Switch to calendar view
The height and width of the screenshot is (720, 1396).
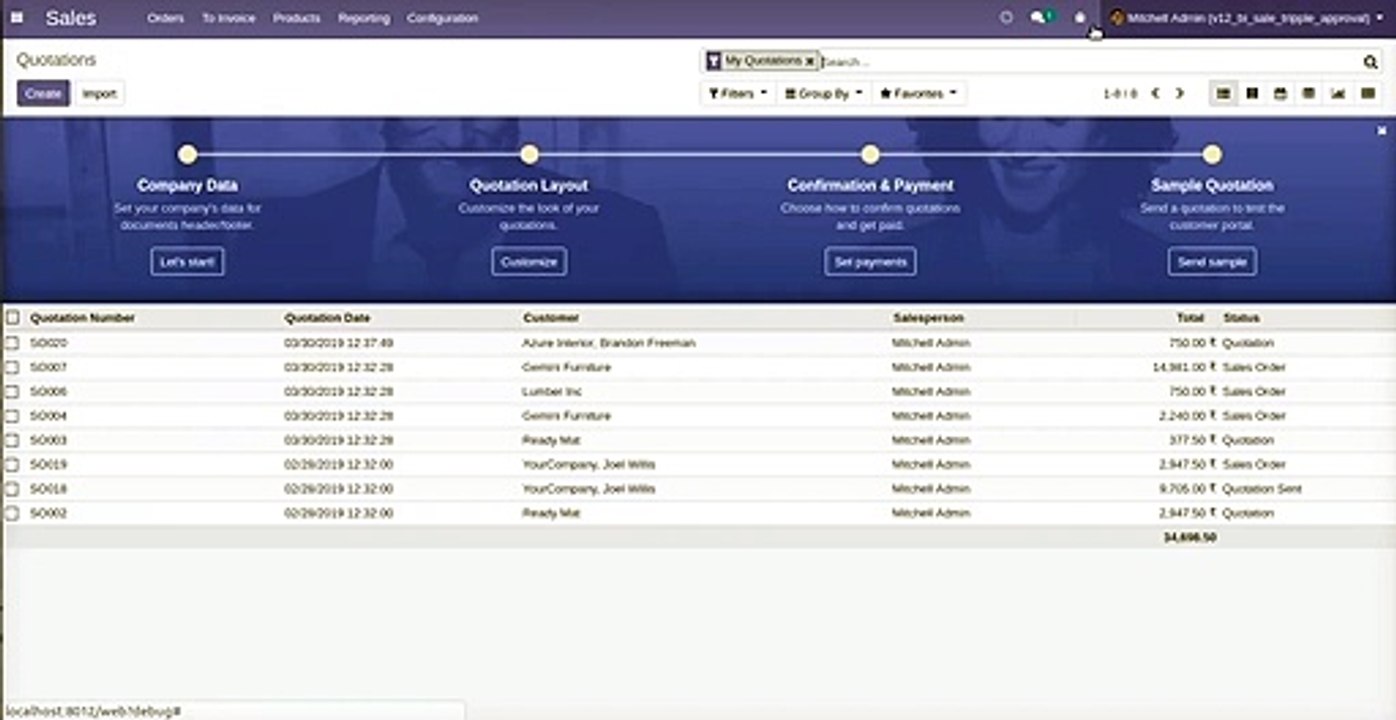pyautogui.click(x=1280, y=93)
